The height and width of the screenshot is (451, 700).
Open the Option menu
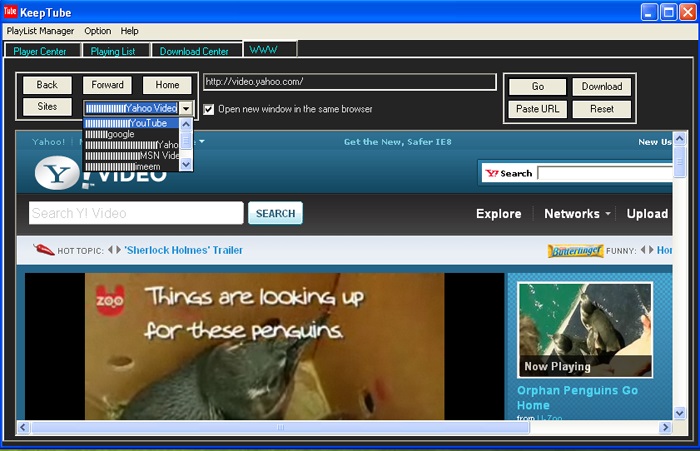(98, 31)
